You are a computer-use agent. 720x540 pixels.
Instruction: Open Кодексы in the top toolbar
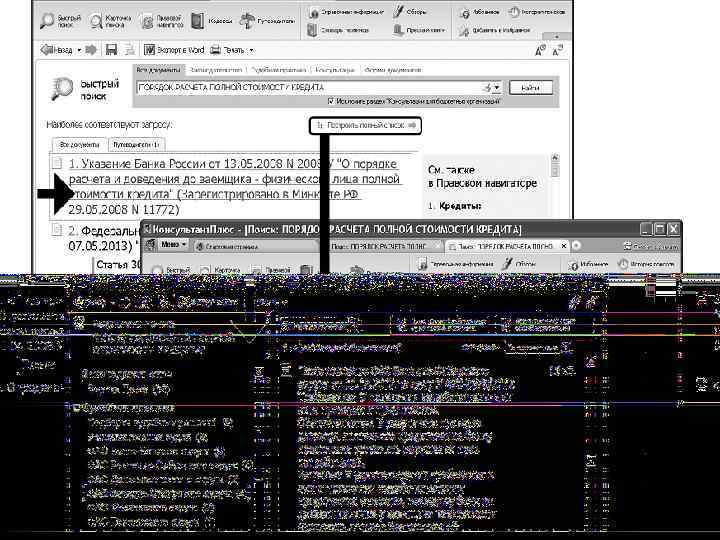point(212,21)
